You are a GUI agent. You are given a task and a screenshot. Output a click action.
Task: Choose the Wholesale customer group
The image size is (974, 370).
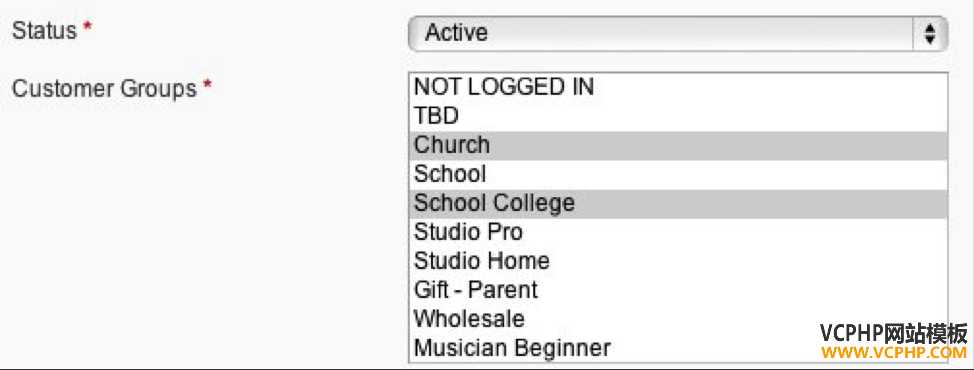[x=678, y=319]
